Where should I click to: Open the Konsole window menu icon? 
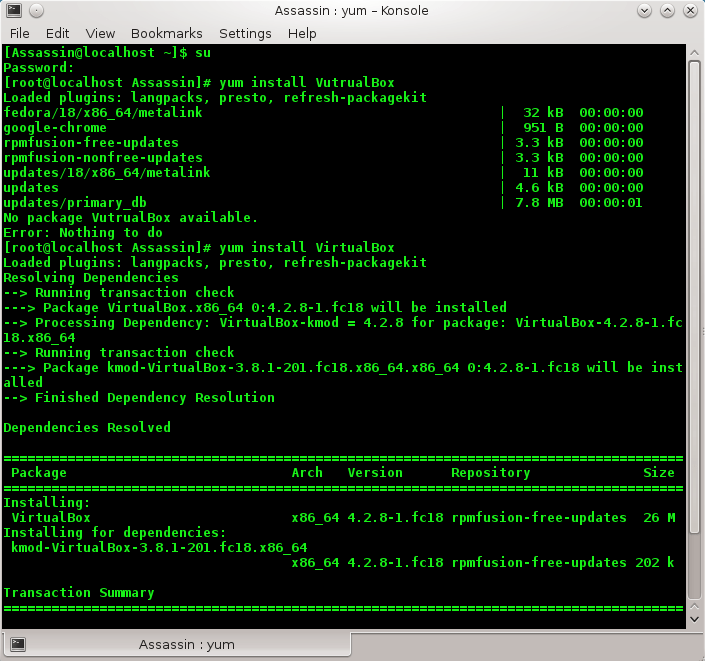pyautogui.click(x=14, y=10)
